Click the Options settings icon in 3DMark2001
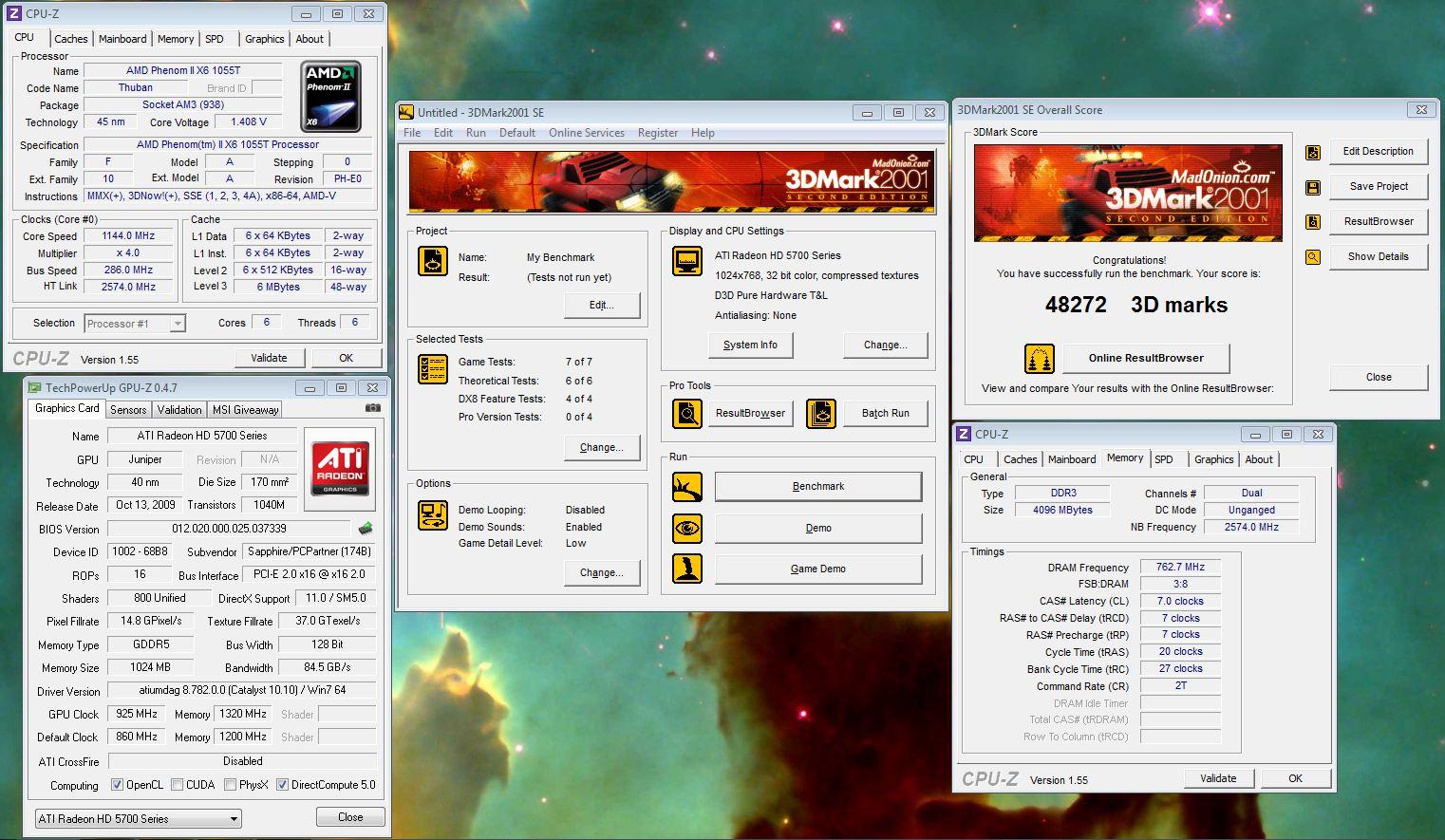Viewport: 1445px width, 840px height. (x=433, y=515)
